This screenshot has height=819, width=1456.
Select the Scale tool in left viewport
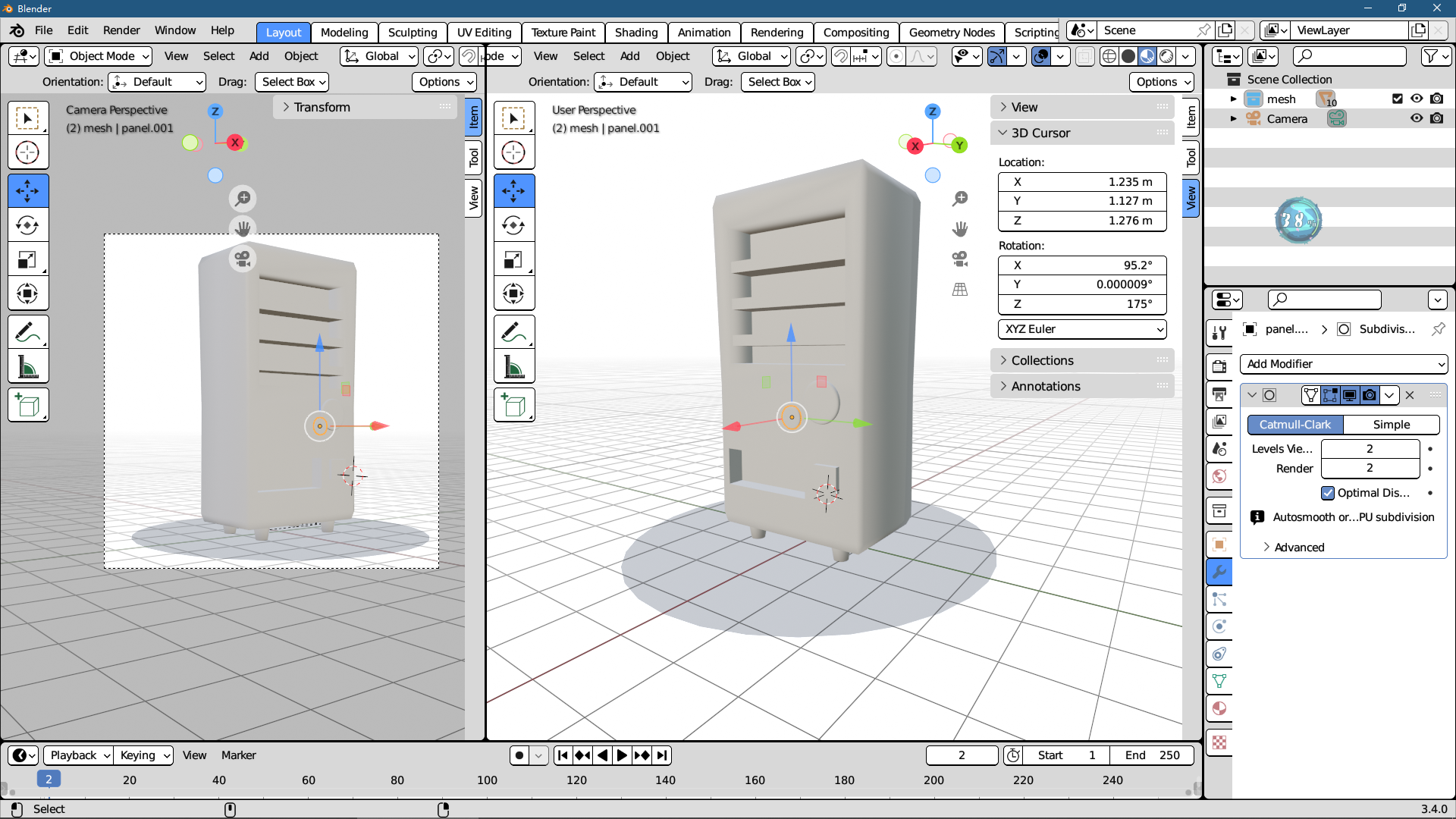pos(28,259)
